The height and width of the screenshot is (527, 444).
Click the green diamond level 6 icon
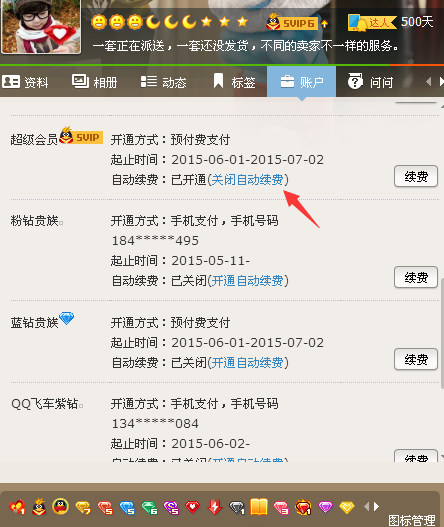pyautogui.click(x=149, y=508)
